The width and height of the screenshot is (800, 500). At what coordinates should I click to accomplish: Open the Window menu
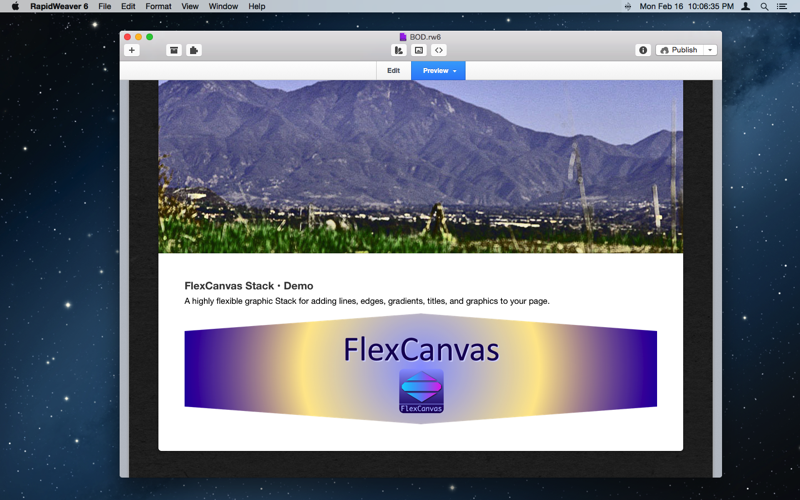point(223,6)
